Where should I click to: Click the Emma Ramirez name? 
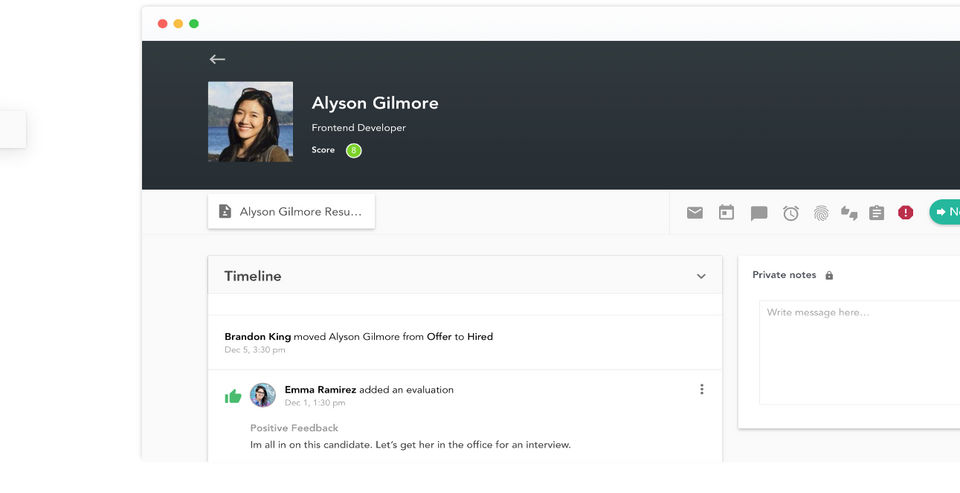[x=320, y=390]
